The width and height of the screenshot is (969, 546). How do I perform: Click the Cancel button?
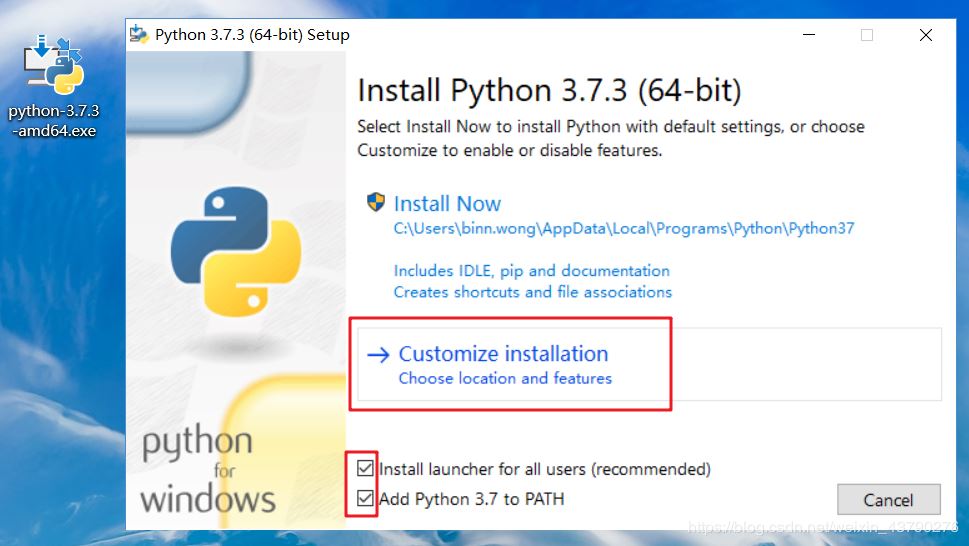coord(889,500)
